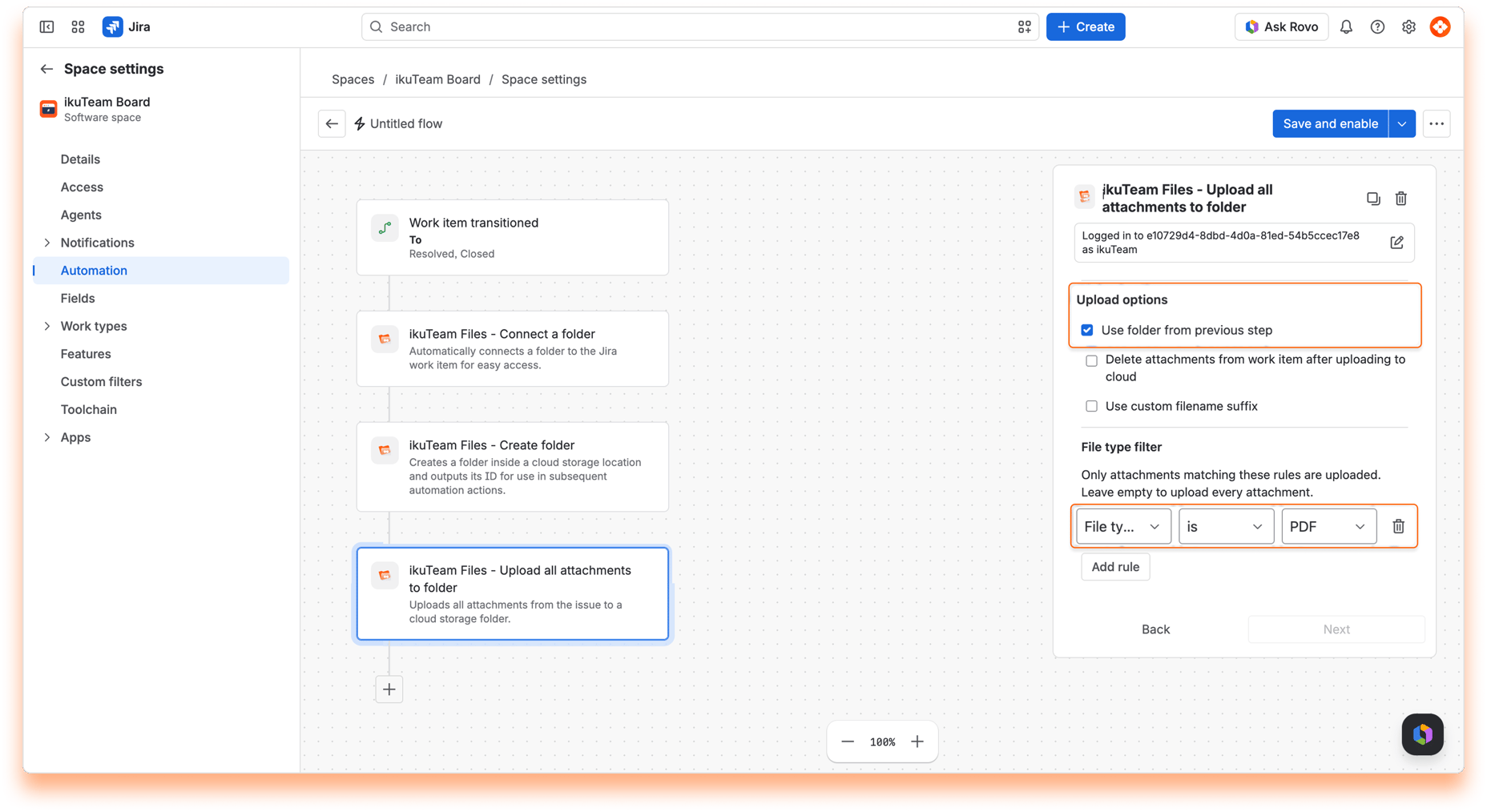
Task: Uncheck Use folder from previous step
Action: pyautogui.click(x=1087, y=330)
